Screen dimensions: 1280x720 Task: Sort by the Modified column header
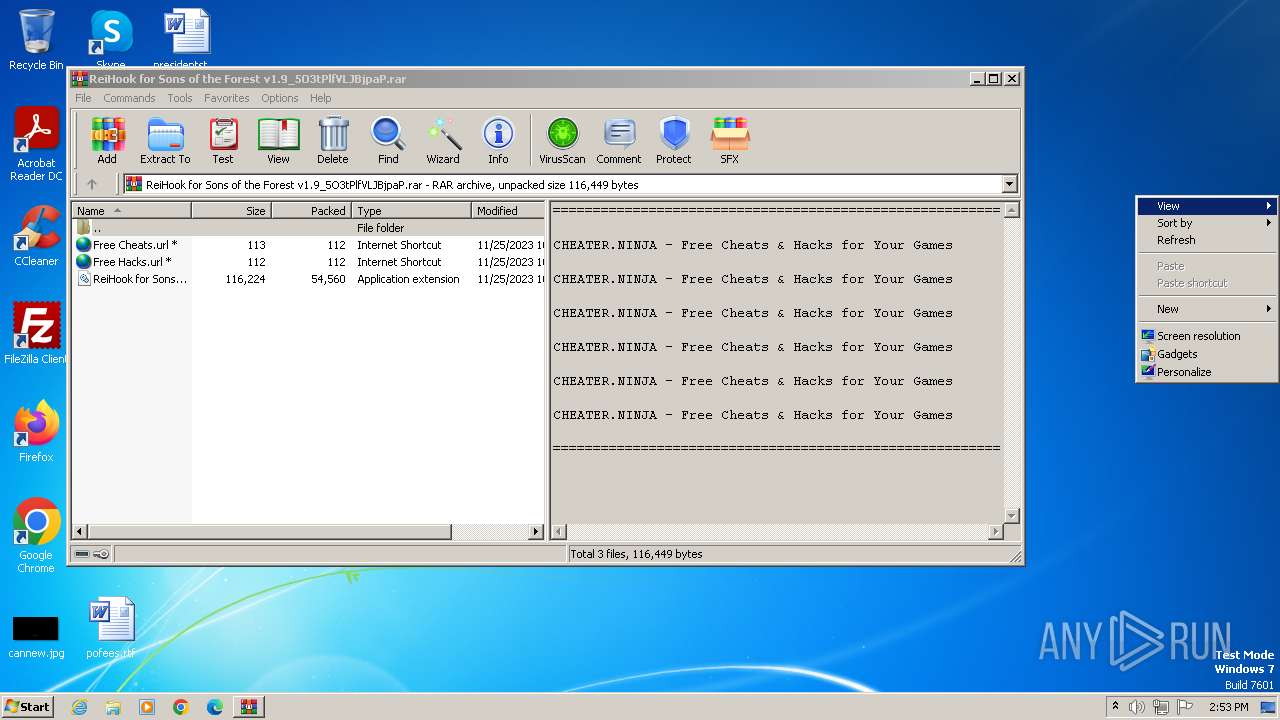click(x=508, y=211)
